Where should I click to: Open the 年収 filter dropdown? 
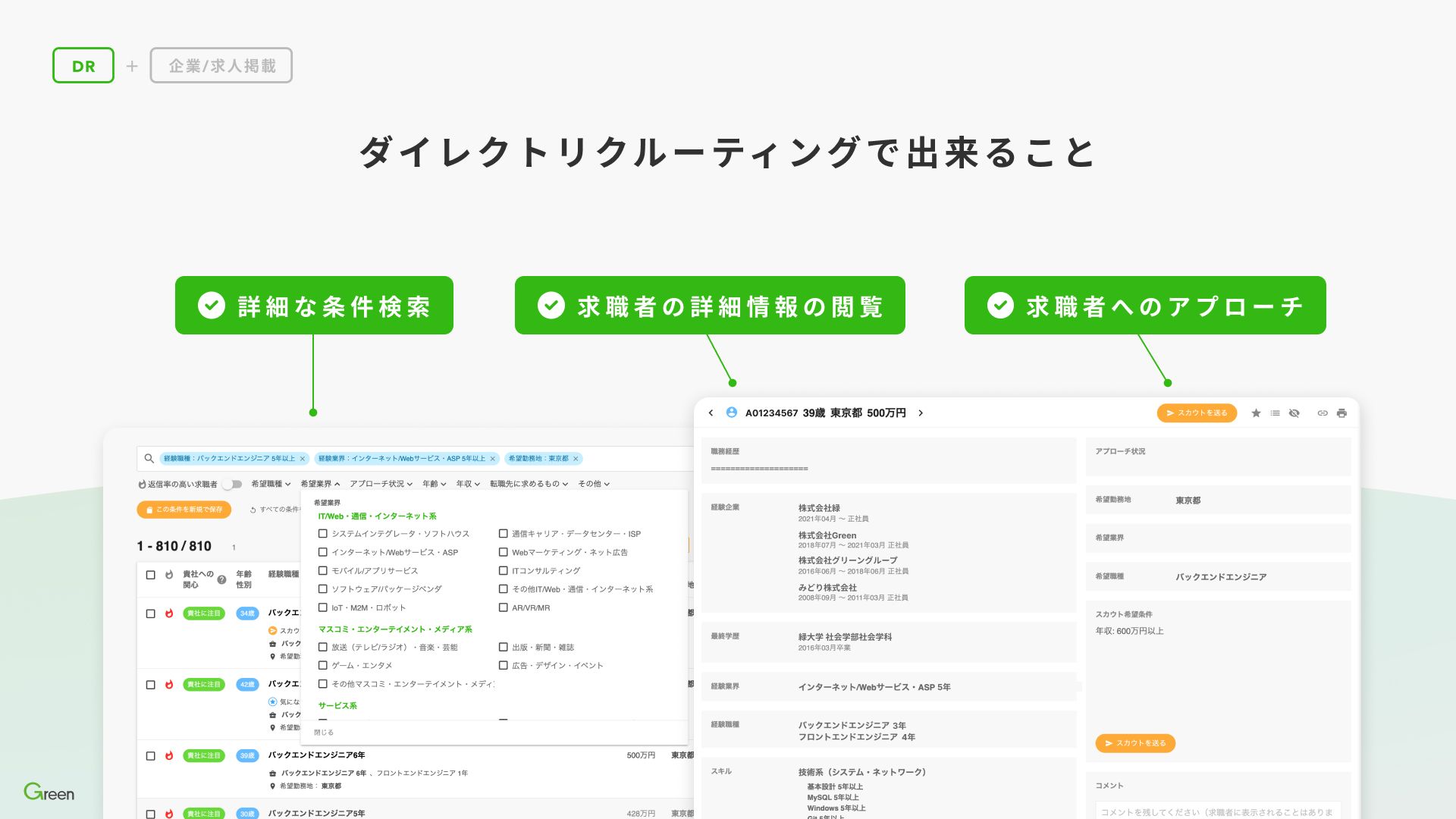tap(468, 484)
